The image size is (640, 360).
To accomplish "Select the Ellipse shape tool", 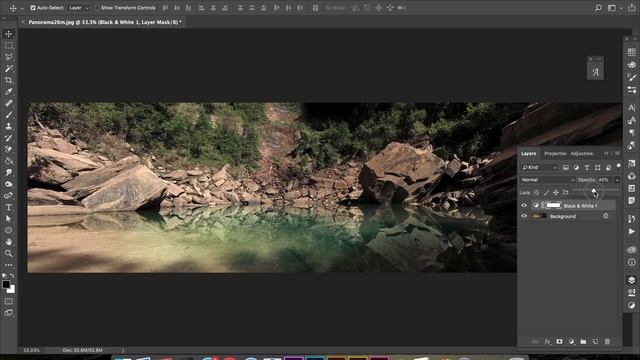I will tap(9, 230).
